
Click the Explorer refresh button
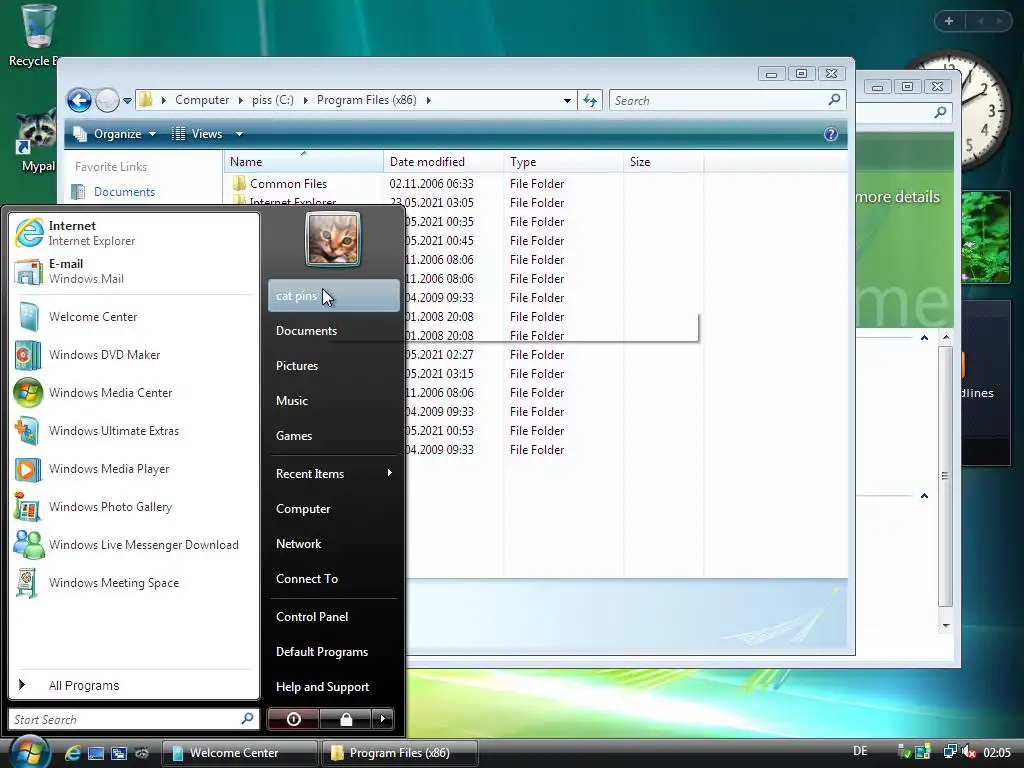590,101
